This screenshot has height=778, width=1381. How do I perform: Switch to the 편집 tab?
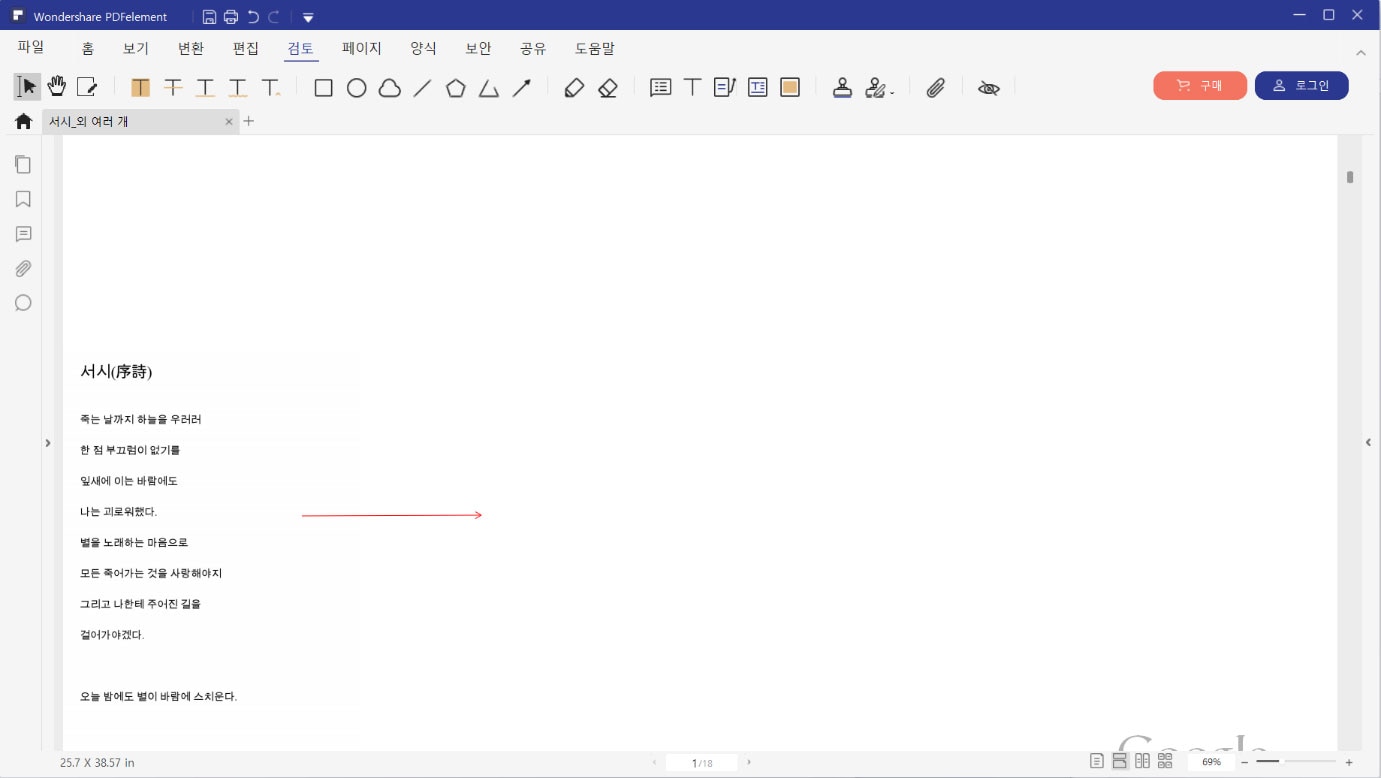246,48
